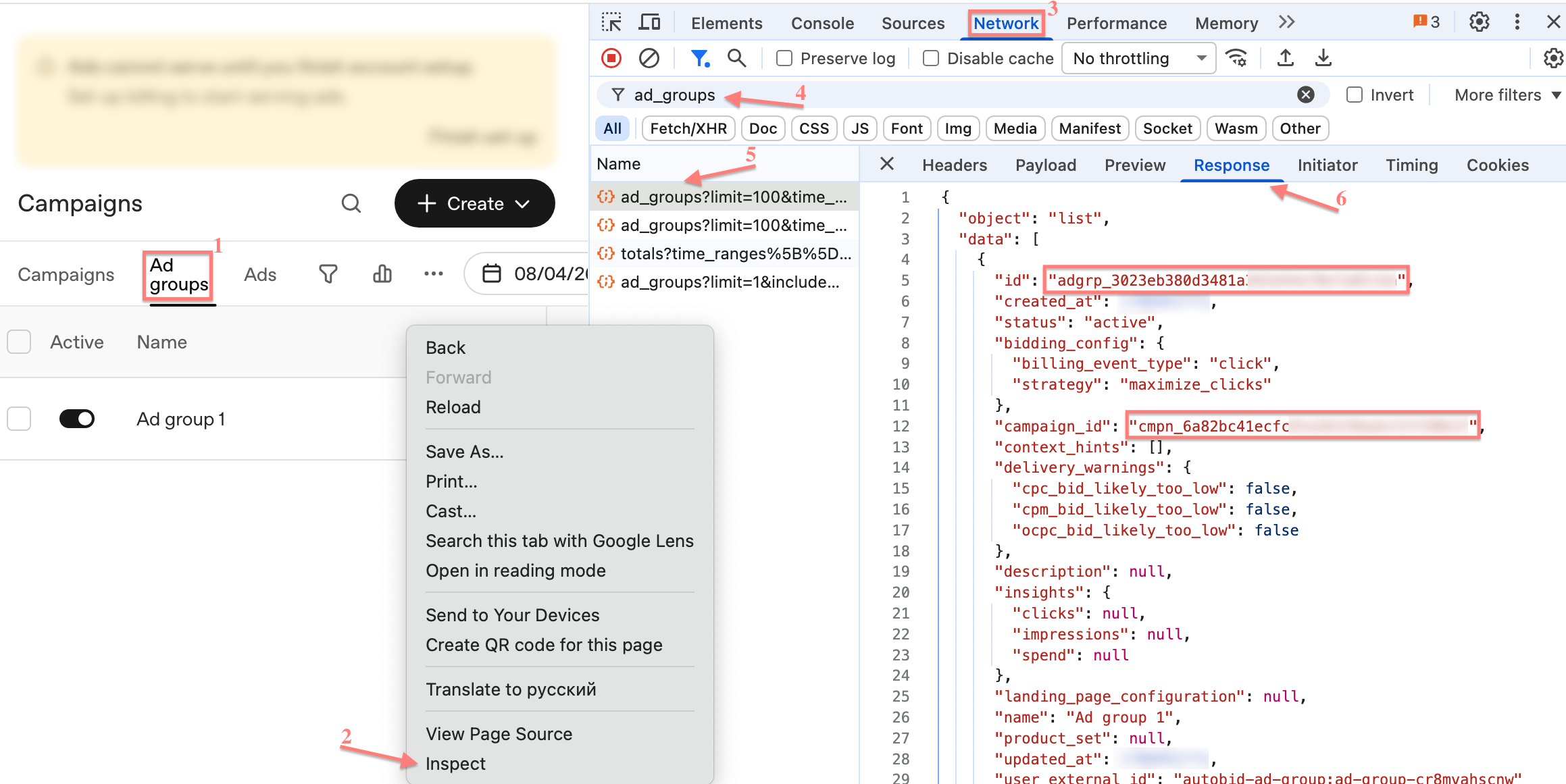Check the select-all checkbox in table header
Viewport: 1566px width, 784px height.
(x=19, y=342)
